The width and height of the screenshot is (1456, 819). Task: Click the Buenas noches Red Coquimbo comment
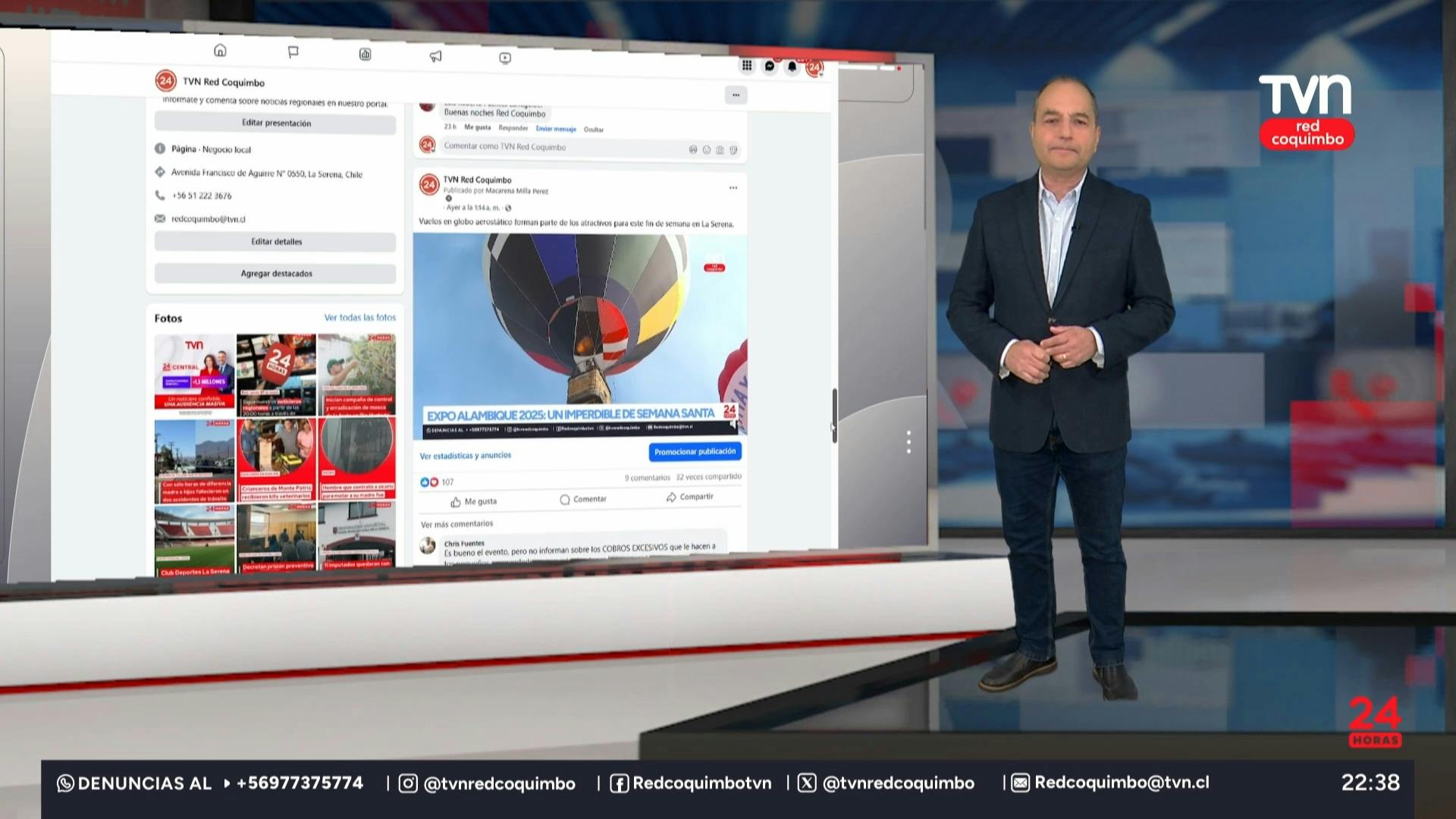click(x=494, y=113)
